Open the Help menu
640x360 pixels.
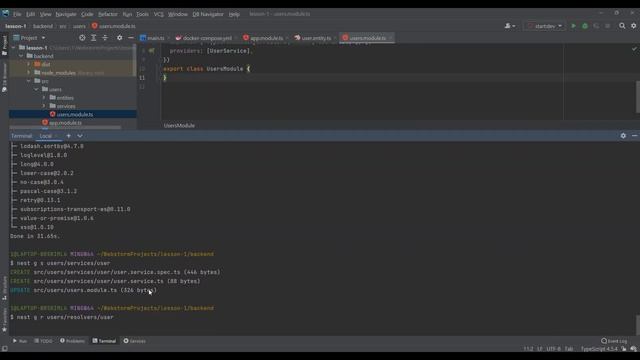[x=234, y=14]
